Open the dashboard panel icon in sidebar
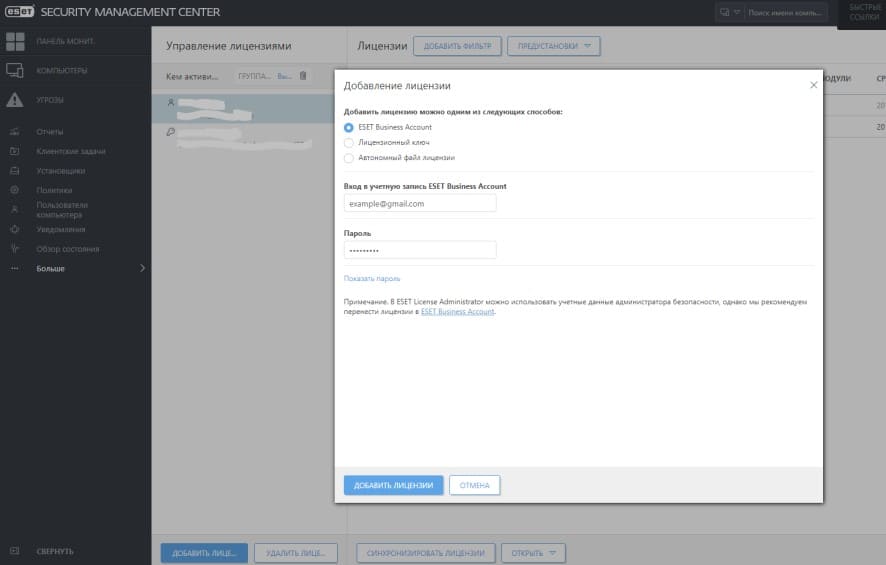Screen dimensions: 886x565 tap(15, 41)
